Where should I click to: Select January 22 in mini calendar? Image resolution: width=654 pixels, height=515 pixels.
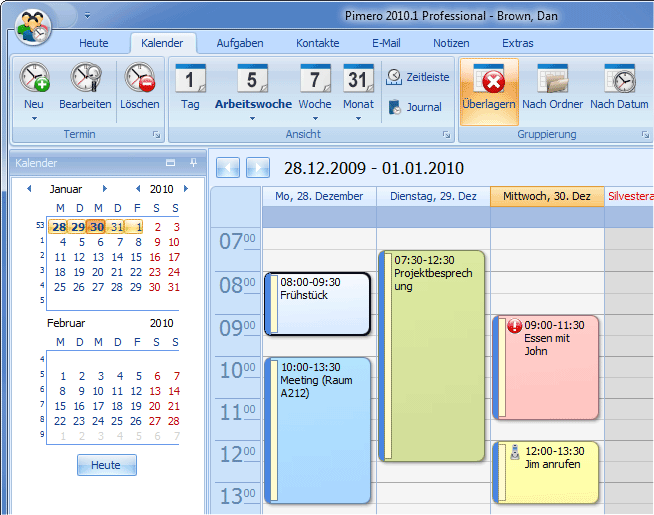[x=136, y=272]
